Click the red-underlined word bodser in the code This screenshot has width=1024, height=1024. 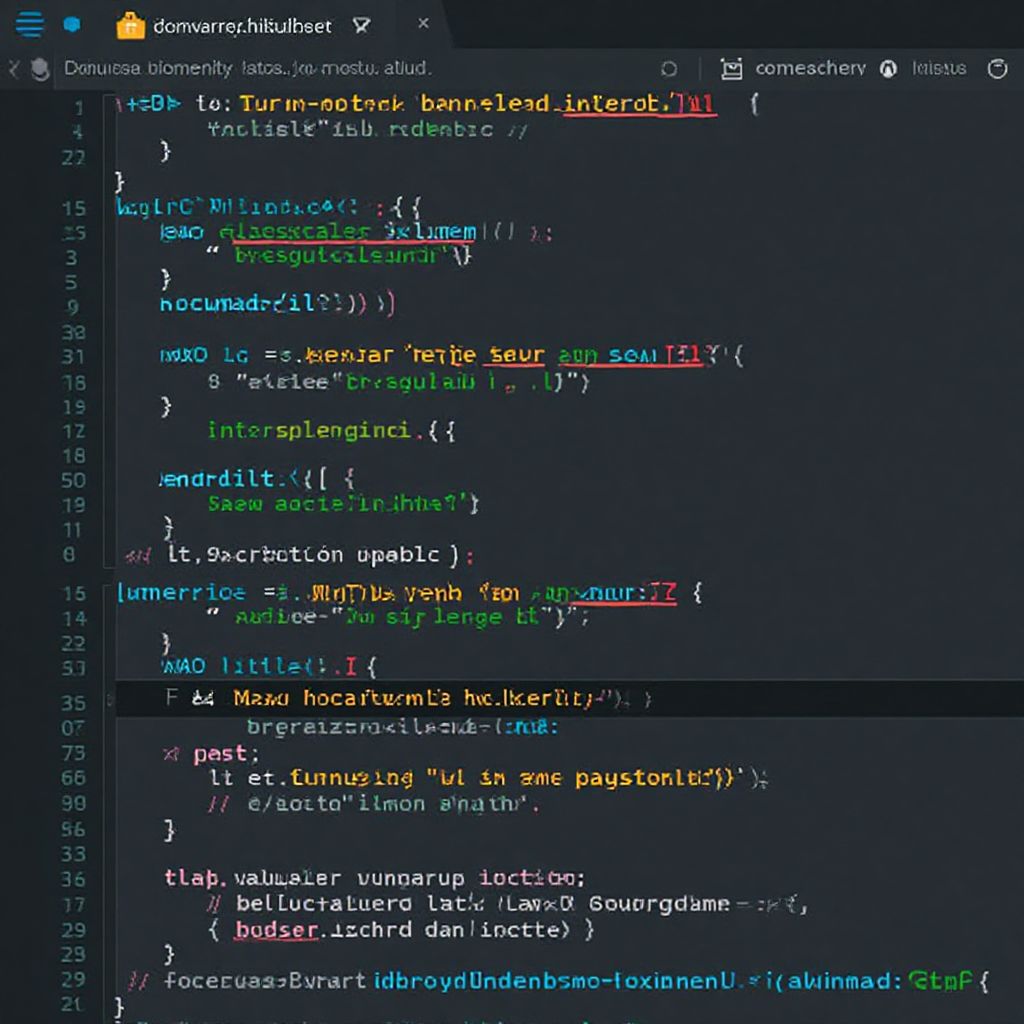[x=276, y=929]
